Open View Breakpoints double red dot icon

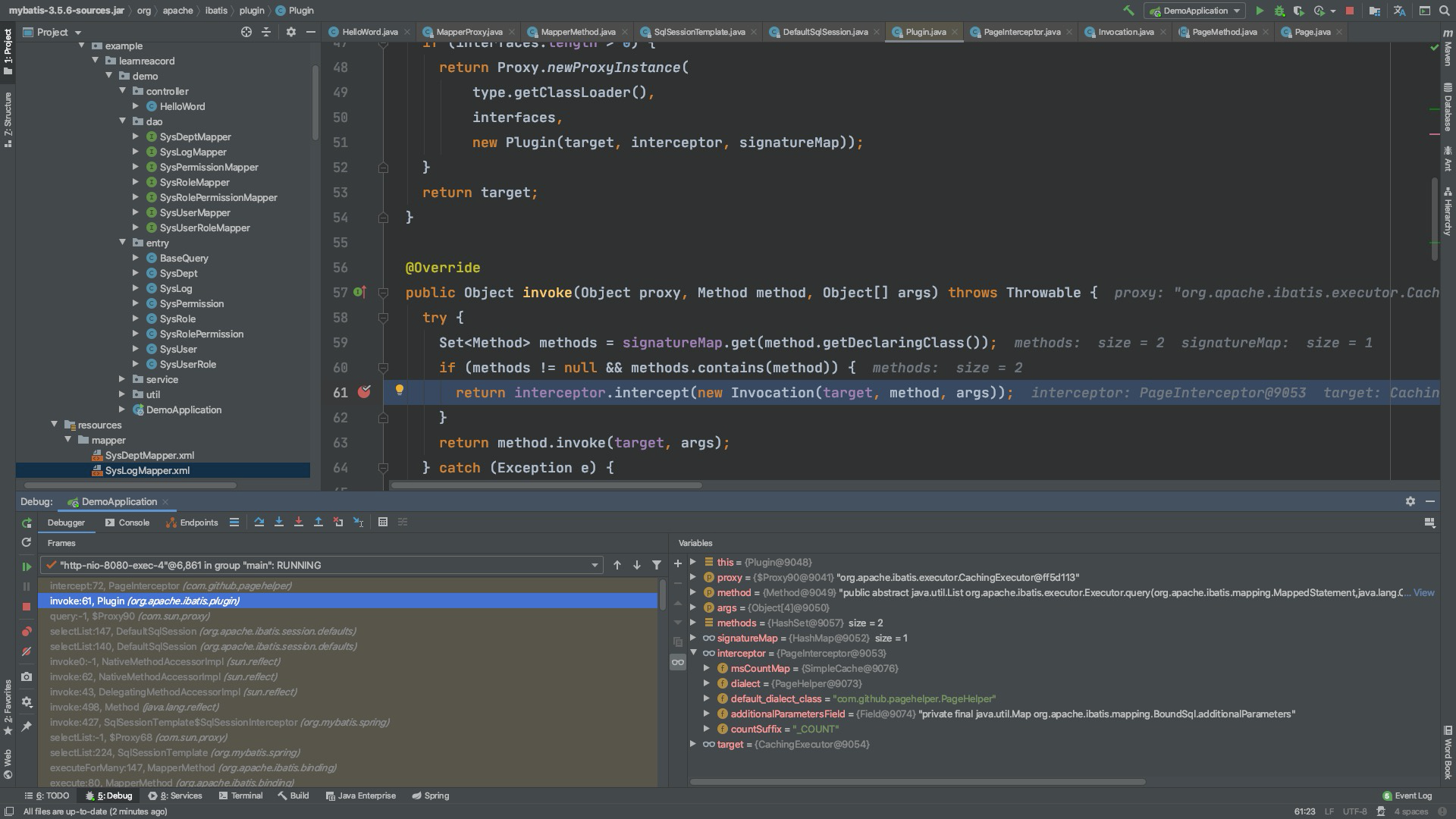[x=27, y=632]
